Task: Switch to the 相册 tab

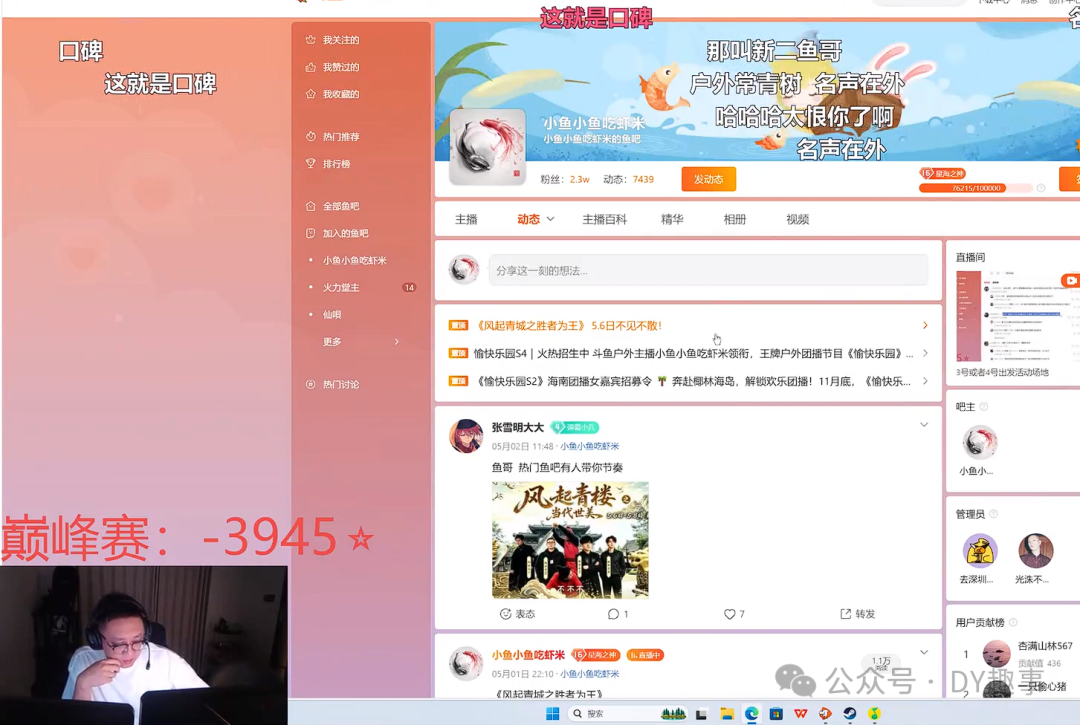Action: point(735,219)
